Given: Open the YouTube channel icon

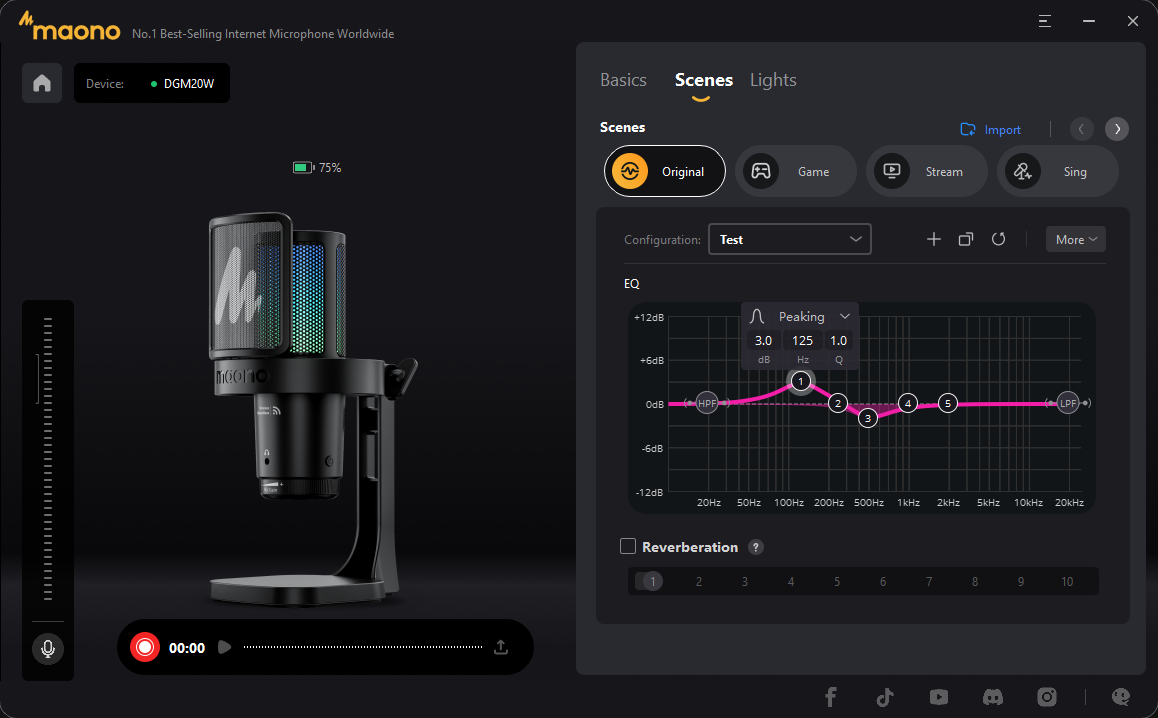Looking at the screenshot, I should pyautogui.click(x=939, y=697).
